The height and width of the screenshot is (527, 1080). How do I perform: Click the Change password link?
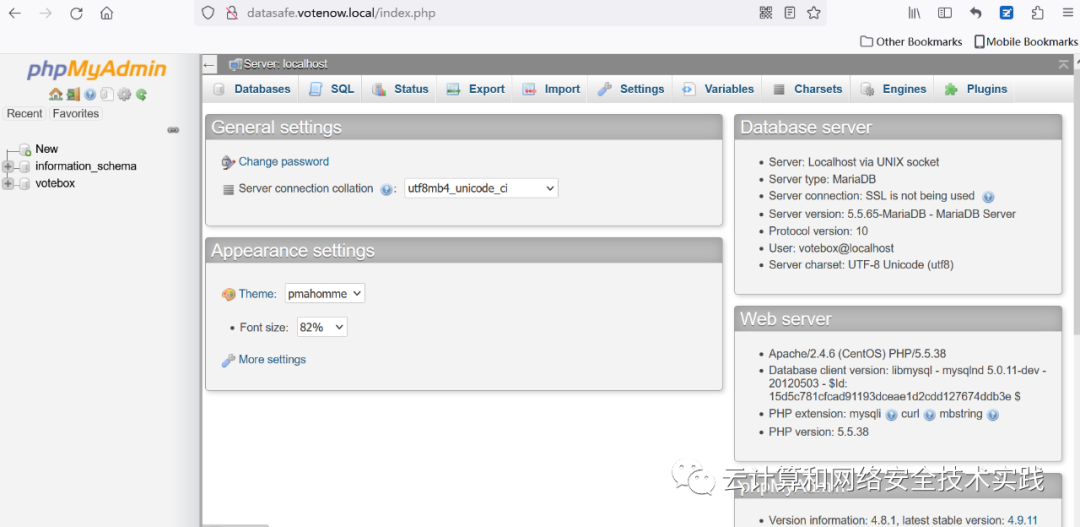tap(284, 162)
